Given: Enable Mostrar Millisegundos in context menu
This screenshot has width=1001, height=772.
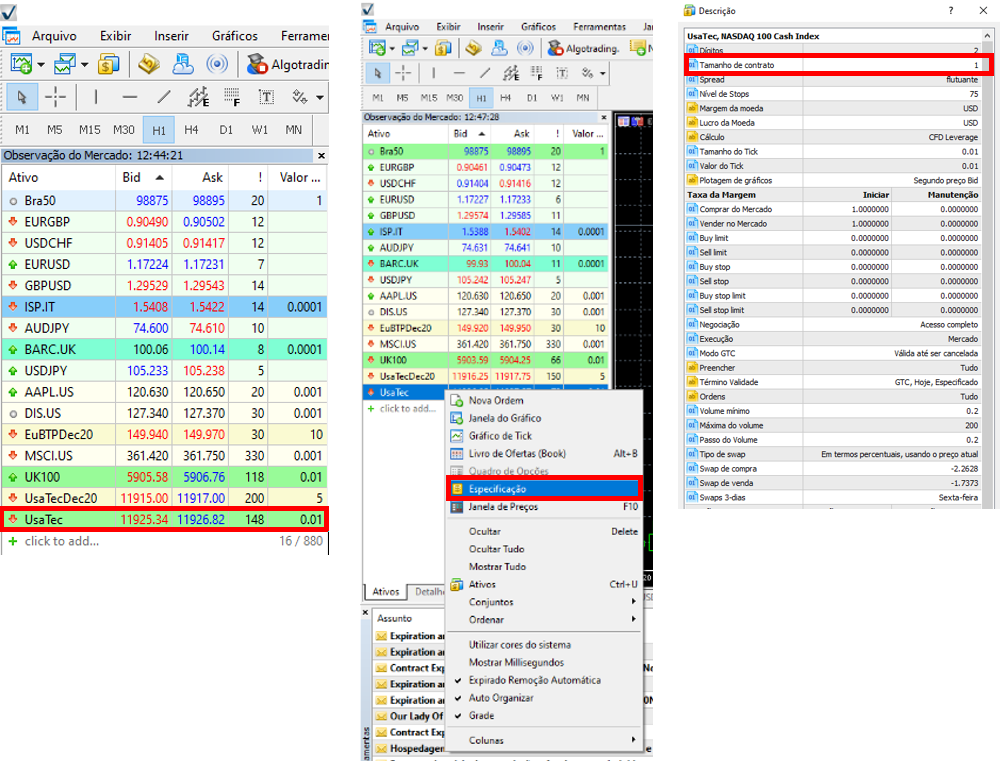Looking at the screenshot, I should tap(516, 662).
